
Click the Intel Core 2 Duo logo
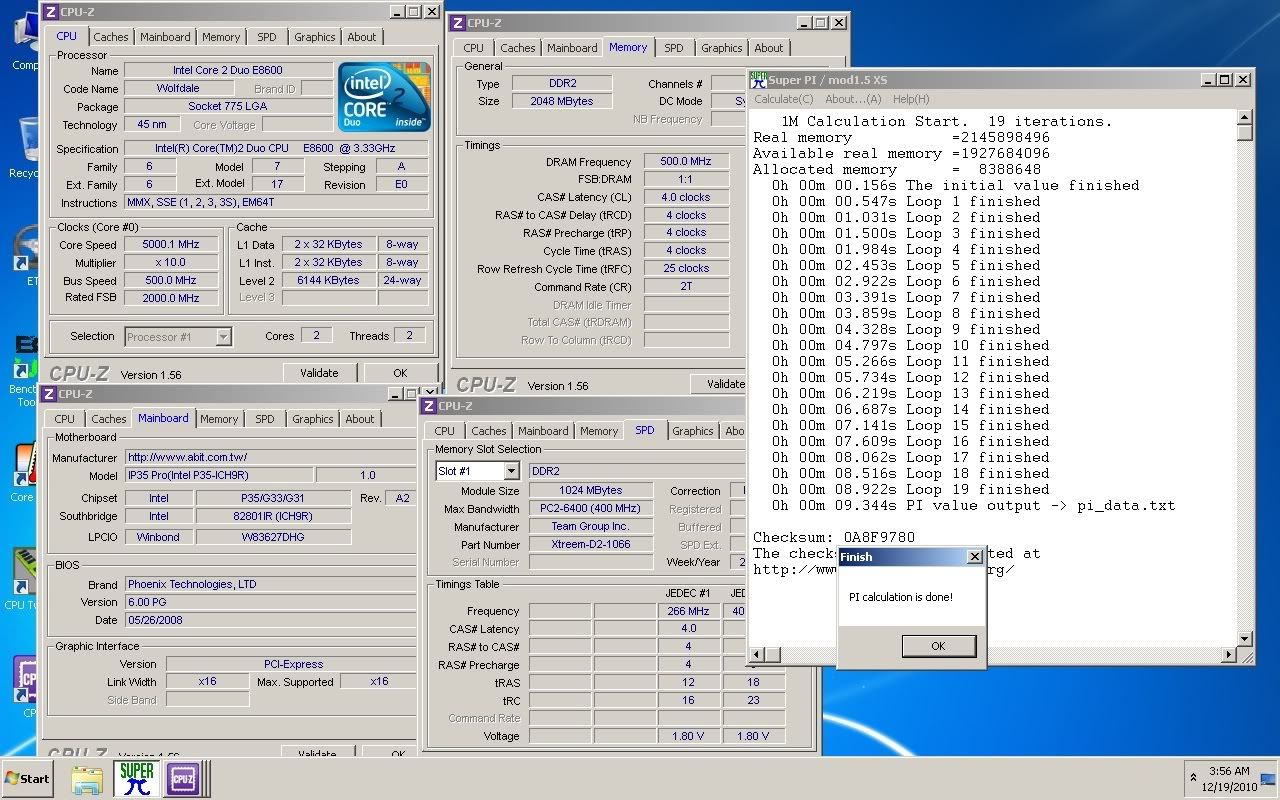[384, 97]
